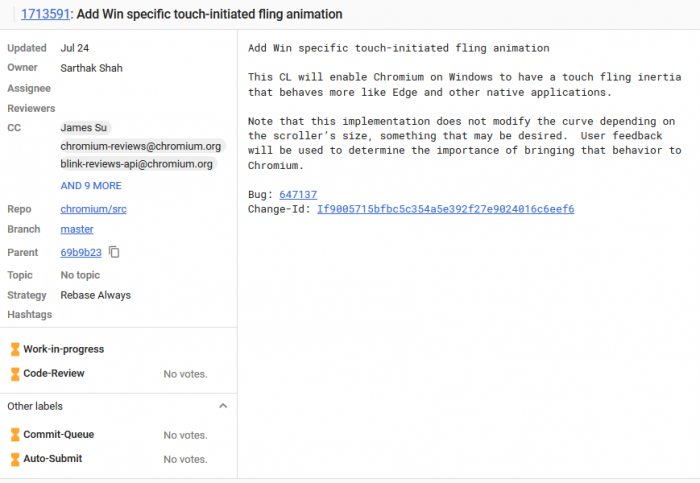Click the Commit-Queue label name
700x483 pixels.
[59, 435]
